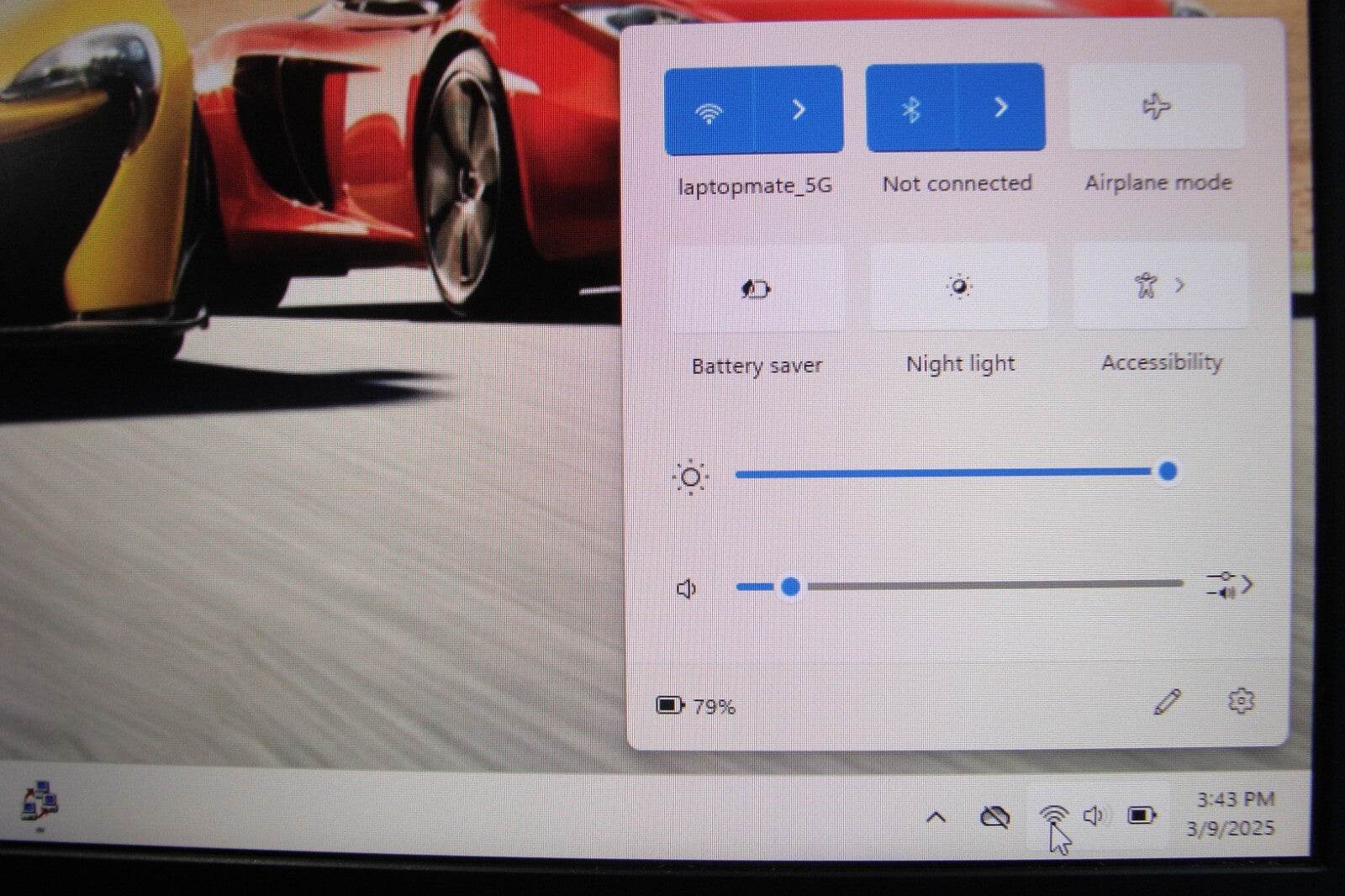Open Bluetooth devices list arrow

[x=1001, y=108]
